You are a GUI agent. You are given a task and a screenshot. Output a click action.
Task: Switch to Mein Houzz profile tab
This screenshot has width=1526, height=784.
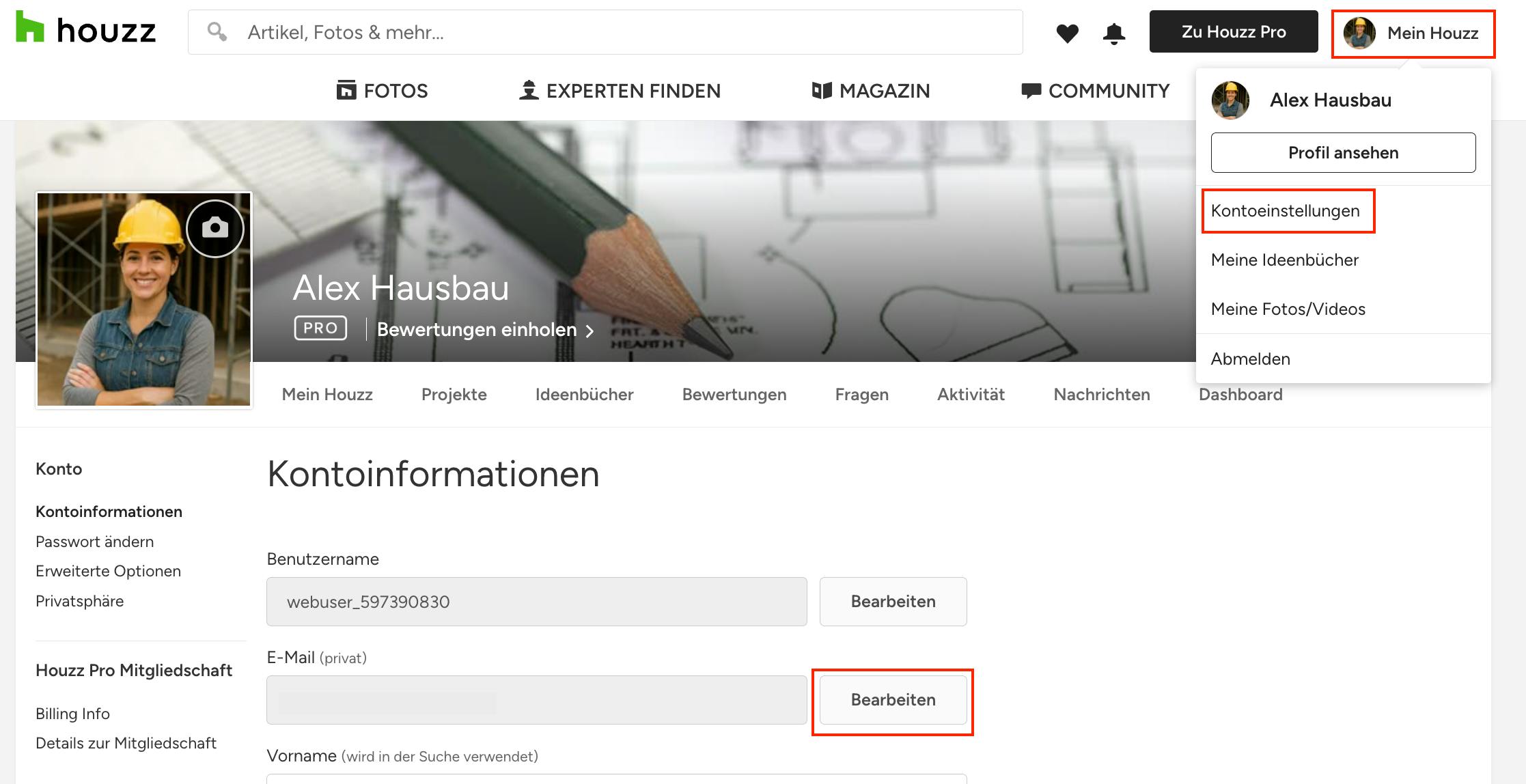[327, 394]
